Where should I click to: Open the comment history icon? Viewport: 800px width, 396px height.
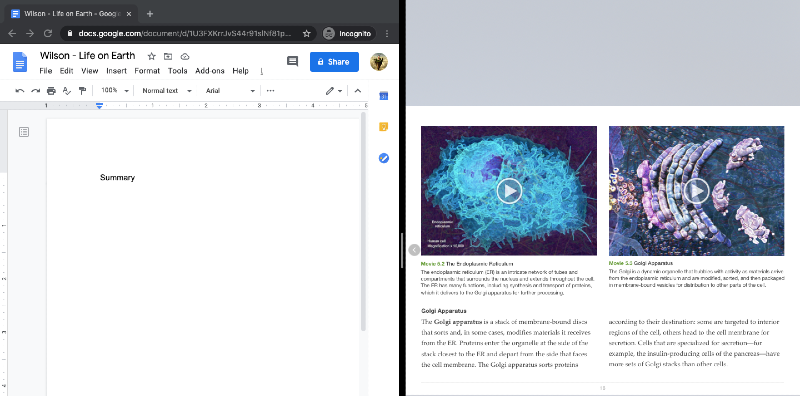tap(292, 62)
